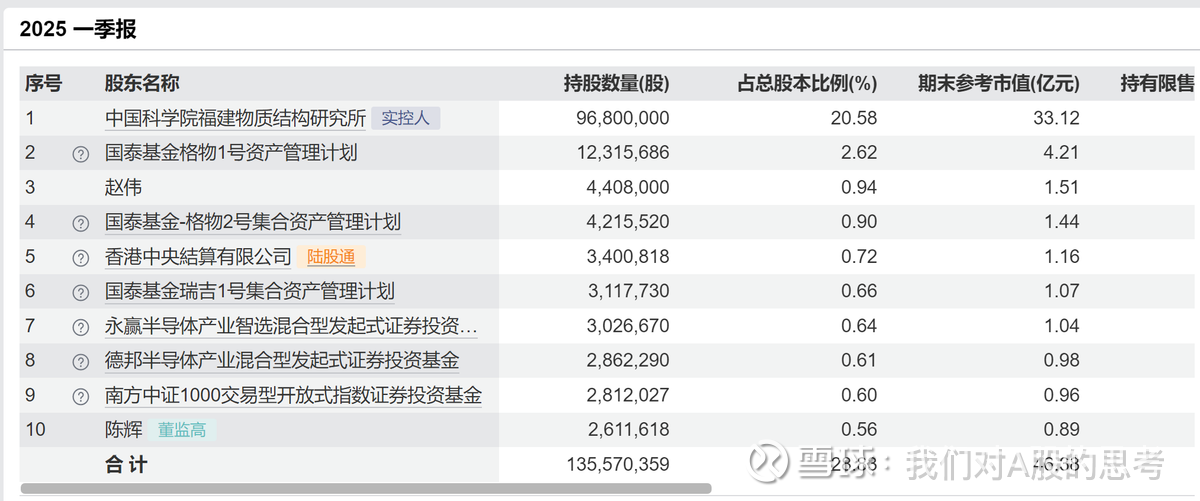Screen dimensions: 1200x501
Task: Click help icon beside 永赢半导体产业智选混合型 fund
Action: (81, 327)
